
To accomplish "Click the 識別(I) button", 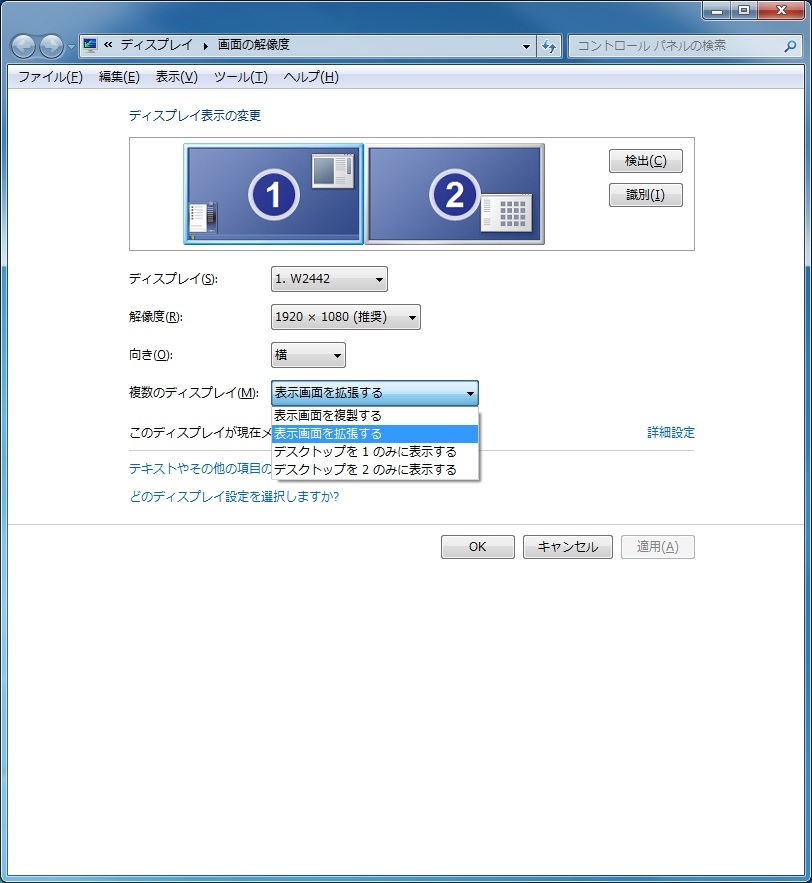I will coord(645,195).
